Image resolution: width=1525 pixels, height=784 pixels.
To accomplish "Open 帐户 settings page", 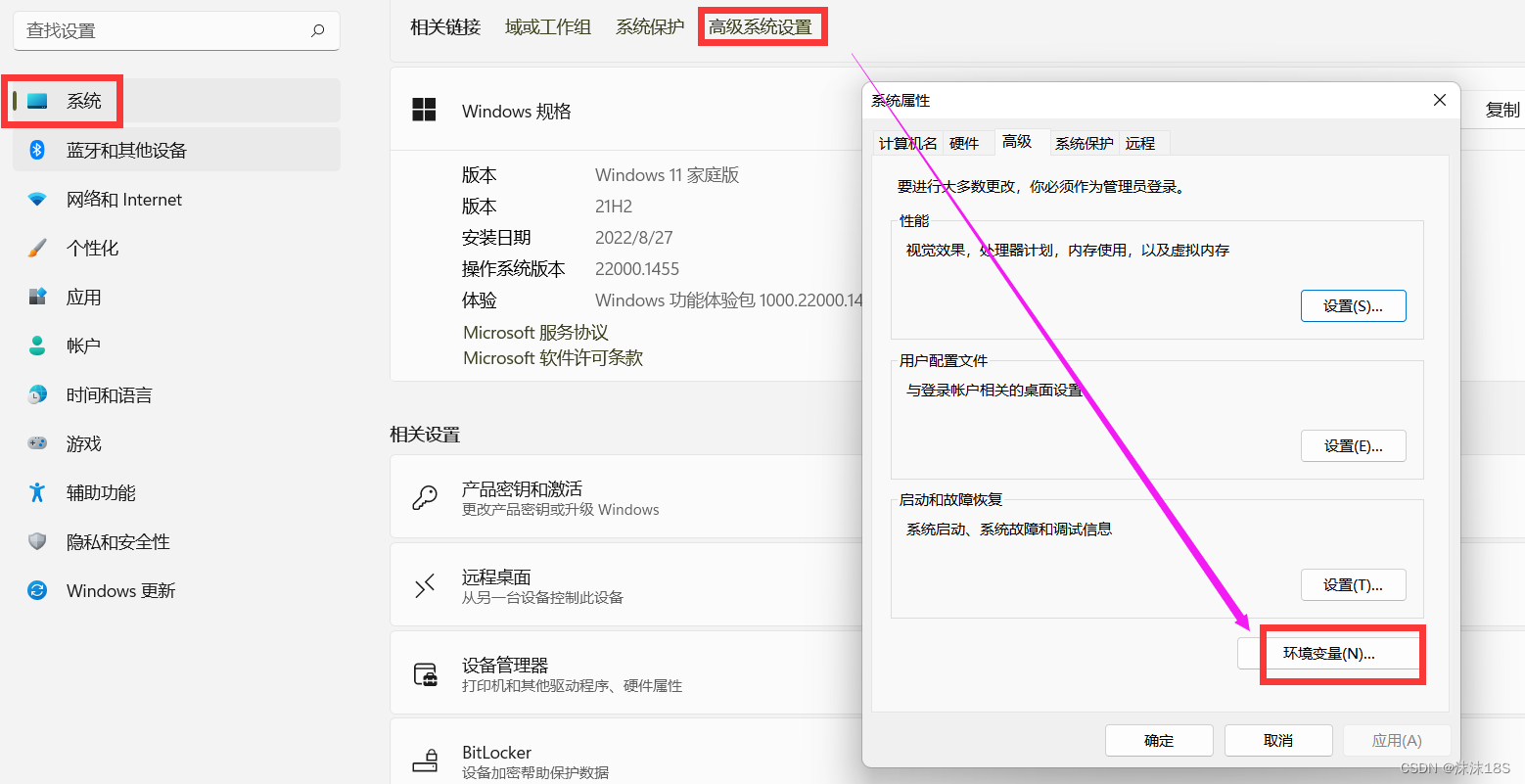I will (x=176, y=346).
